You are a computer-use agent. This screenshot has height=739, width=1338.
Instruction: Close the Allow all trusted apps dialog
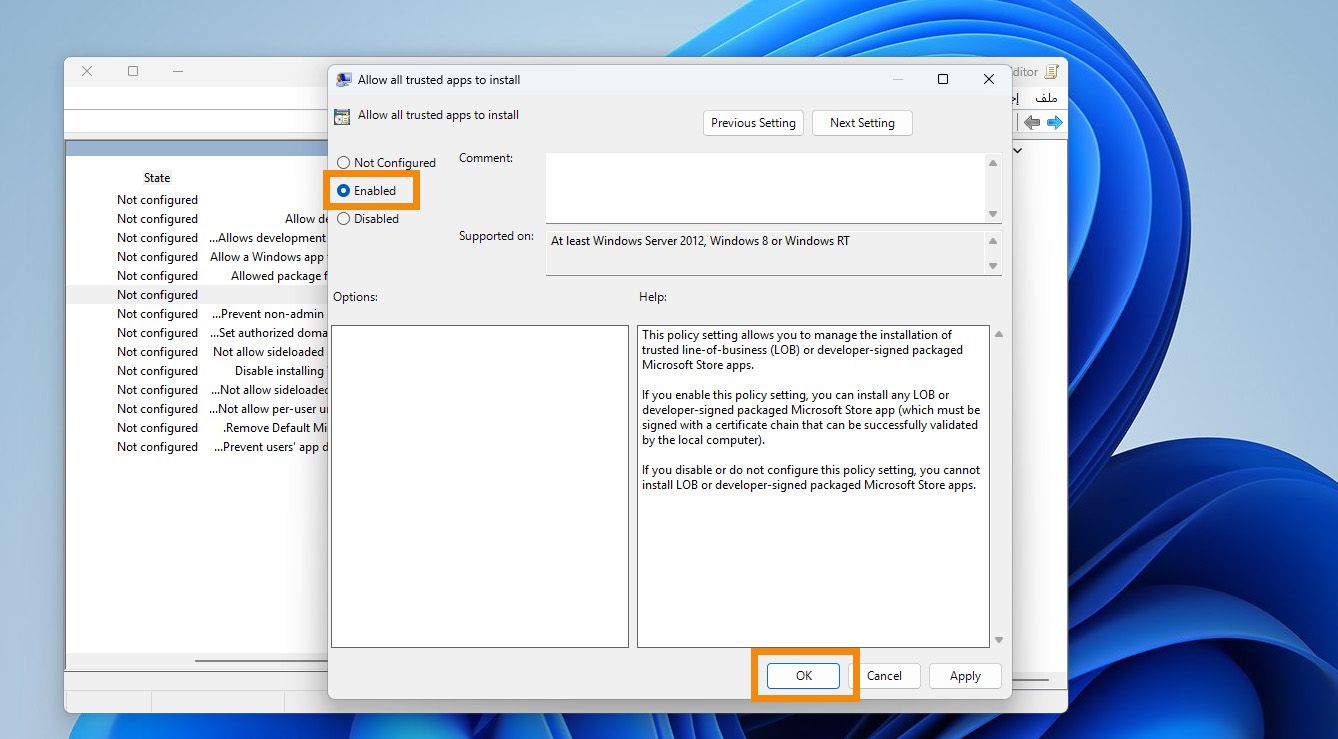(x=989, y=79)
